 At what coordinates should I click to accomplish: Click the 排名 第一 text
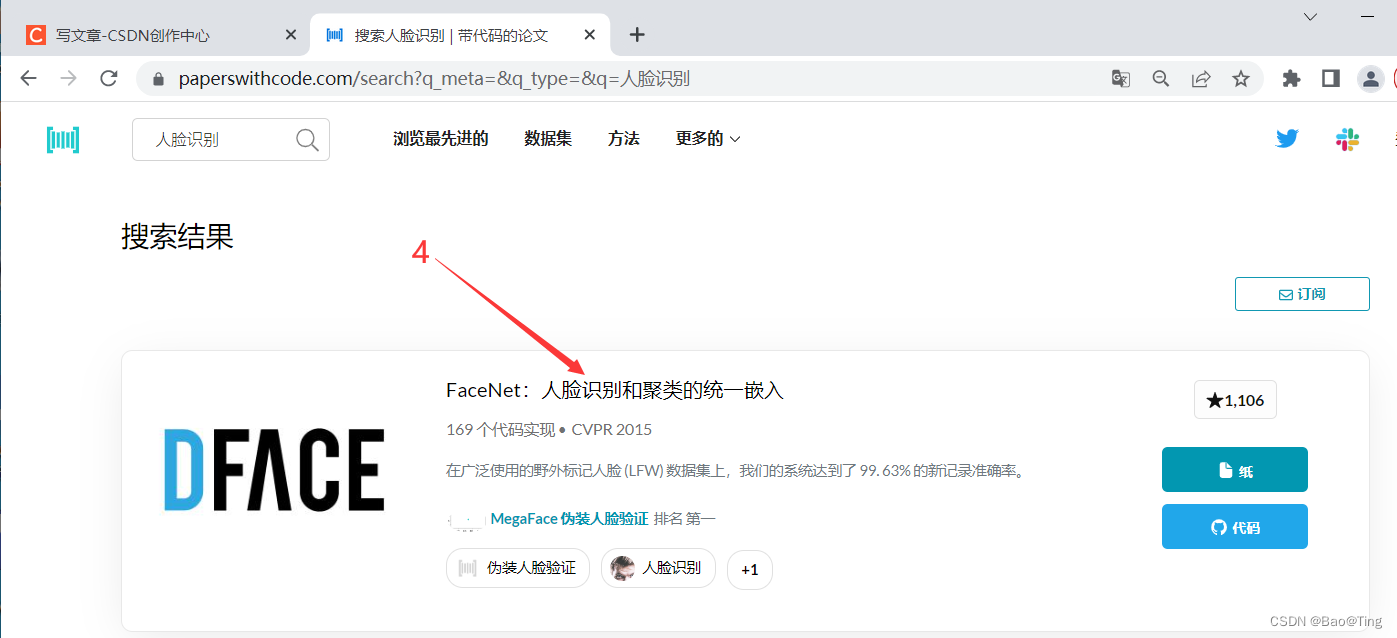coord(685,519)
